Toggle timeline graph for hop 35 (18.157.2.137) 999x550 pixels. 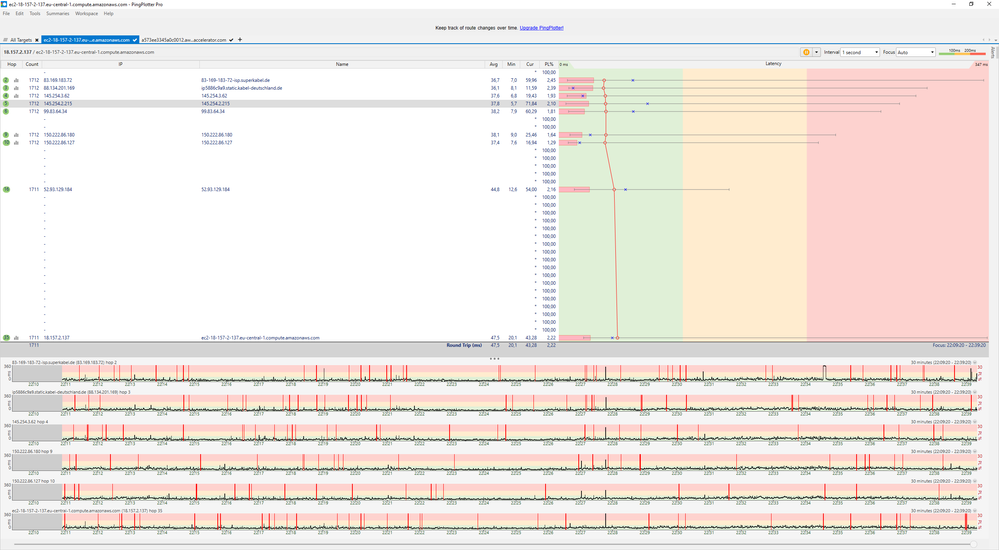16,338
